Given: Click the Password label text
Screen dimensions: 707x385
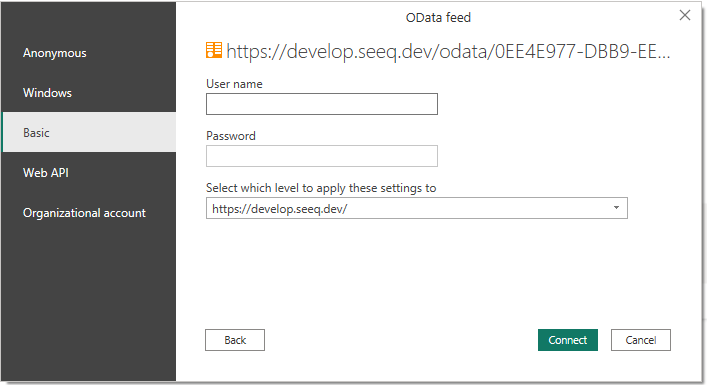Looking at the screenshot, I should [230, 136].
